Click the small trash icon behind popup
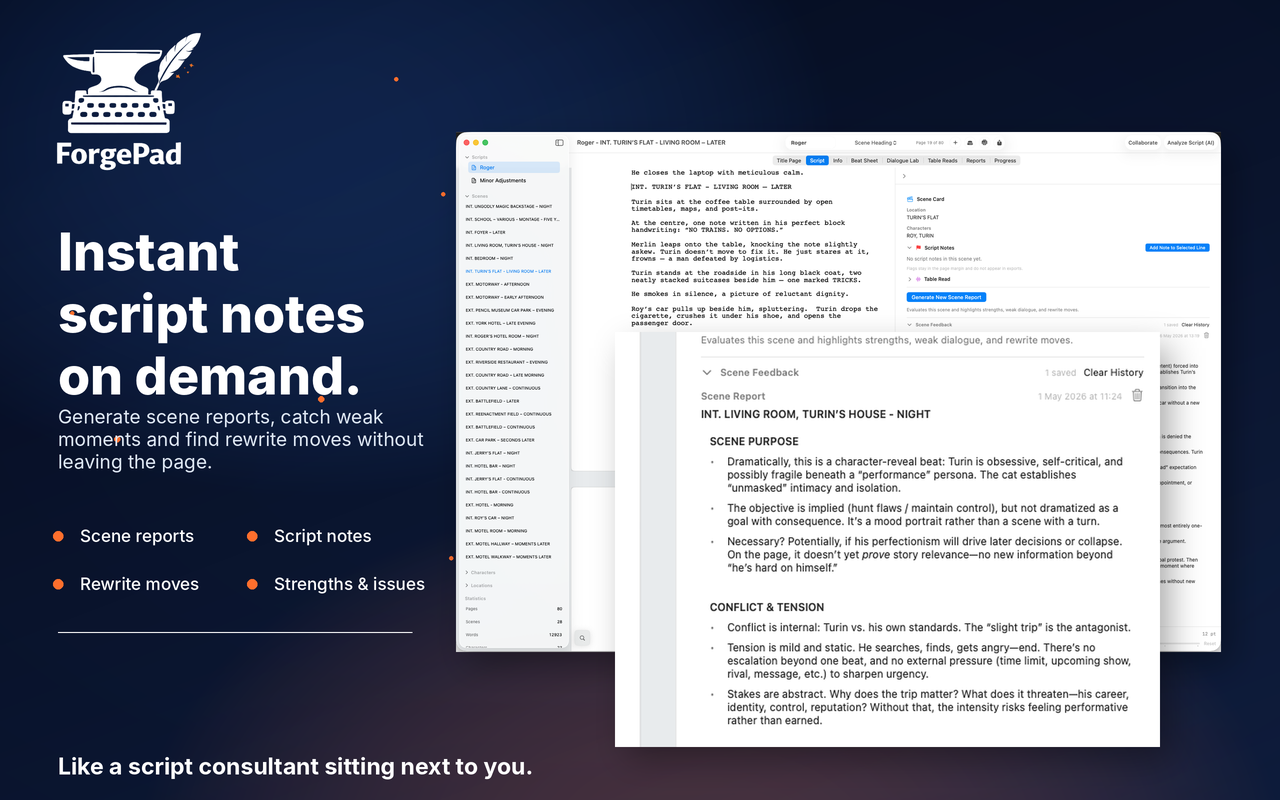This screenshot has width=1280, height=800. coord(1207,335)
